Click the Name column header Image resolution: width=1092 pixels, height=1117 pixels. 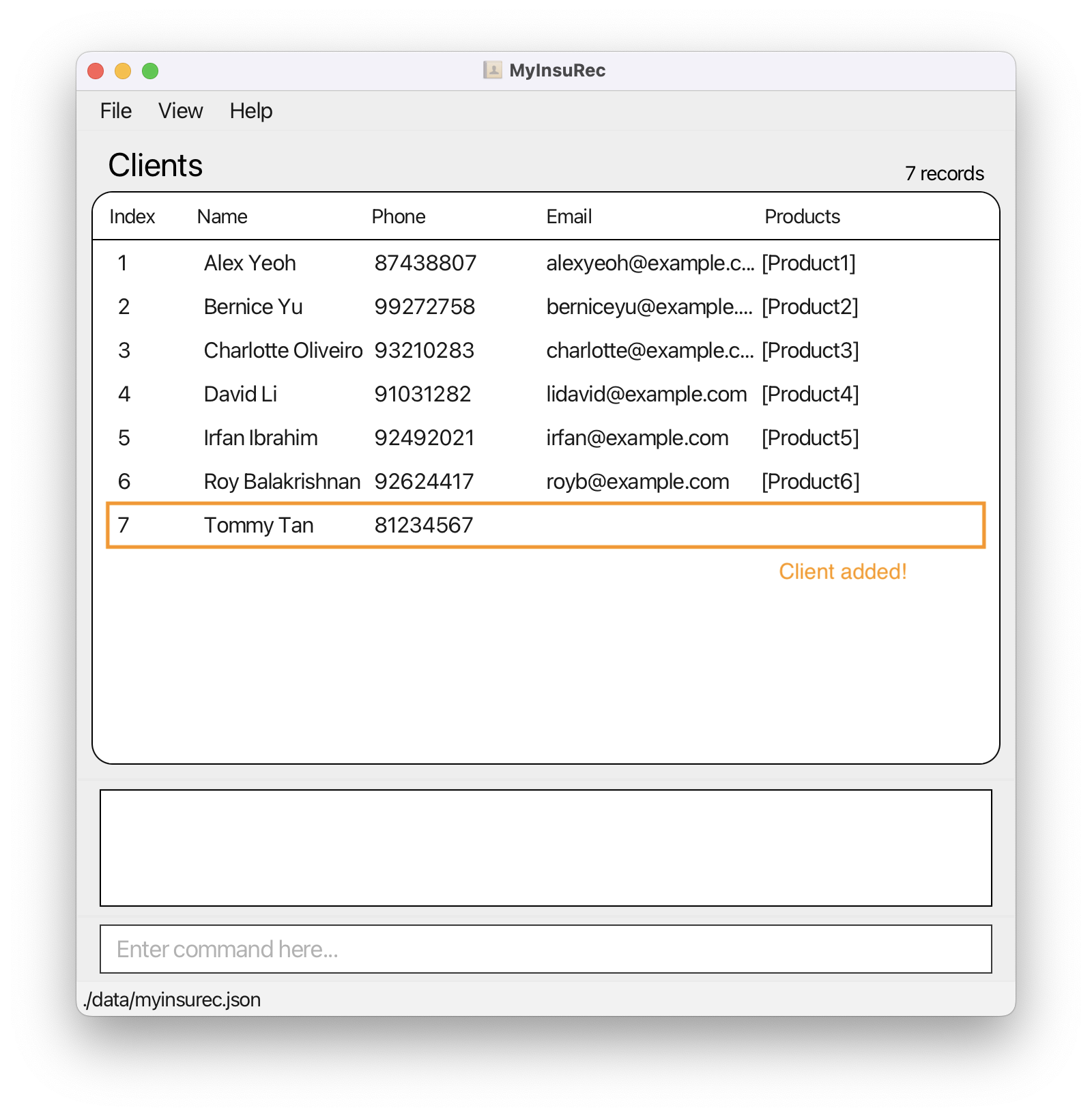pyautogui.click(x=222, y=216)
